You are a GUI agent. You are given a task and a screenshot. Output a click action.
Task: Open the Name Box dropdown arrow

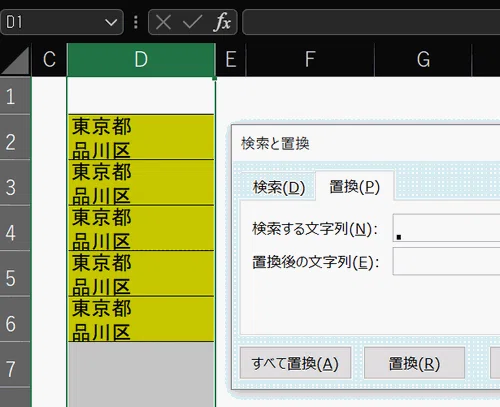(x=111, y=22)
